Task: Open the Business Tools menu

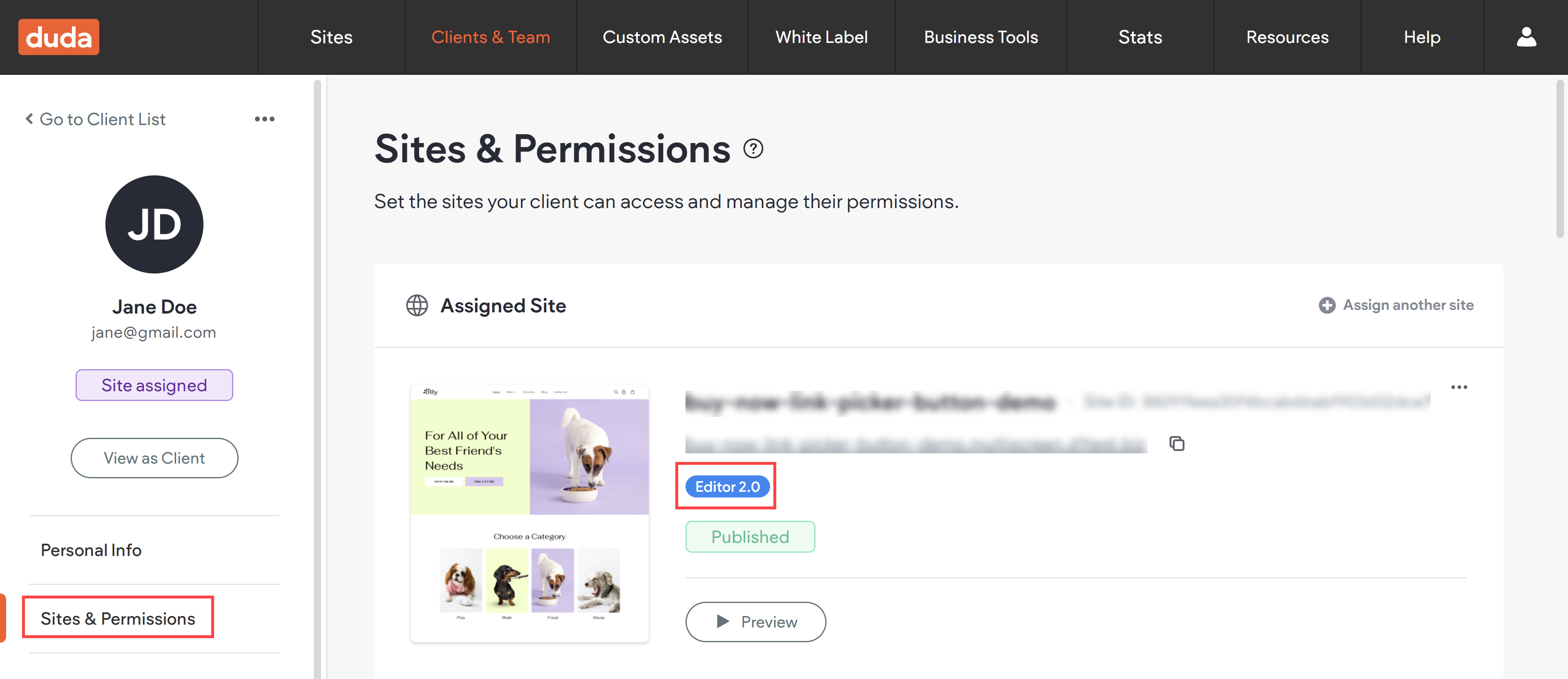Action: point(981,36)
